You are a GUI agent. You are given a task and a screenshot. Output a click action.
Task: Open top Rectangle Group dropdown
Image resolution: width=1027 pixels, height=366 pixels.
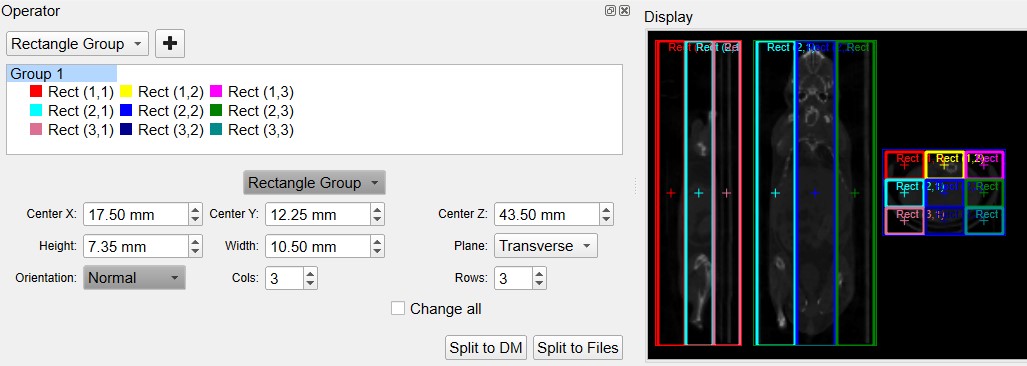(x=77, y=44)
